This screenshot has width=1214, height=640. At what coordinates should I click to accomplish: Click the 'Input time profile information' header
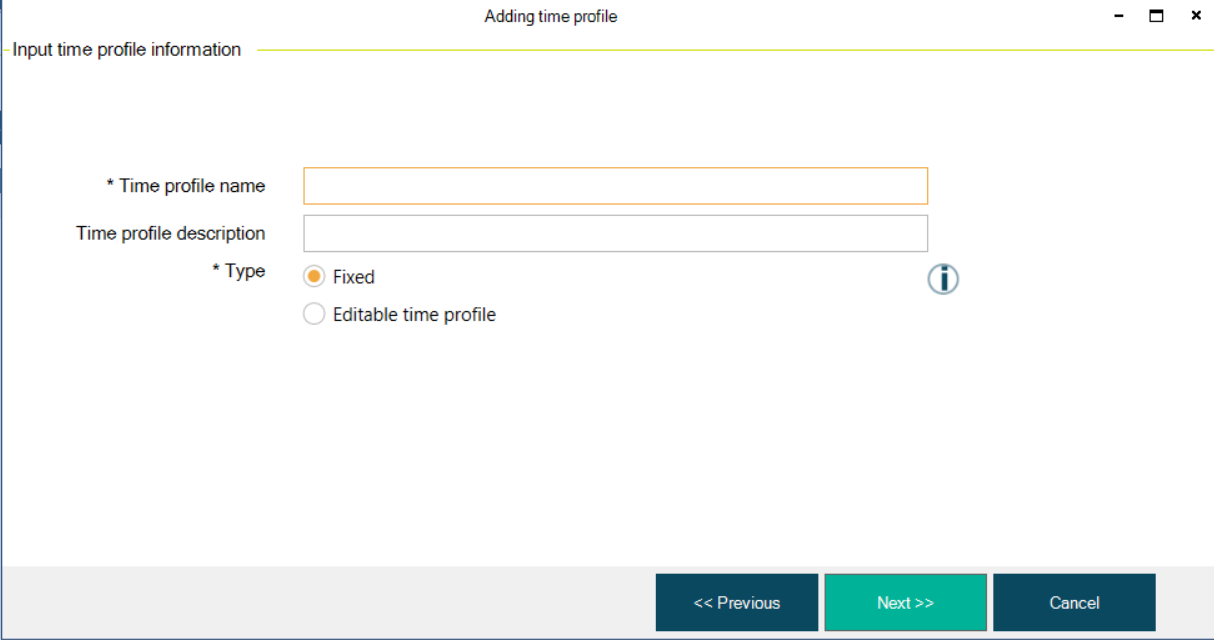coord(127,50)
